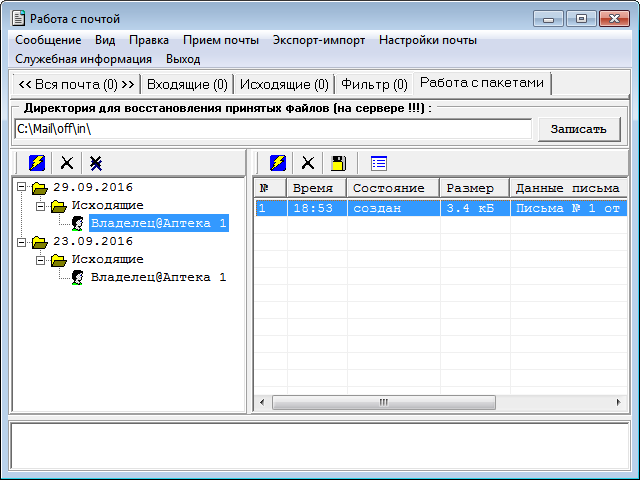Click the empty log text area at bottom
The height and width of the screenshot is (480, 640).
click(320, 446)
